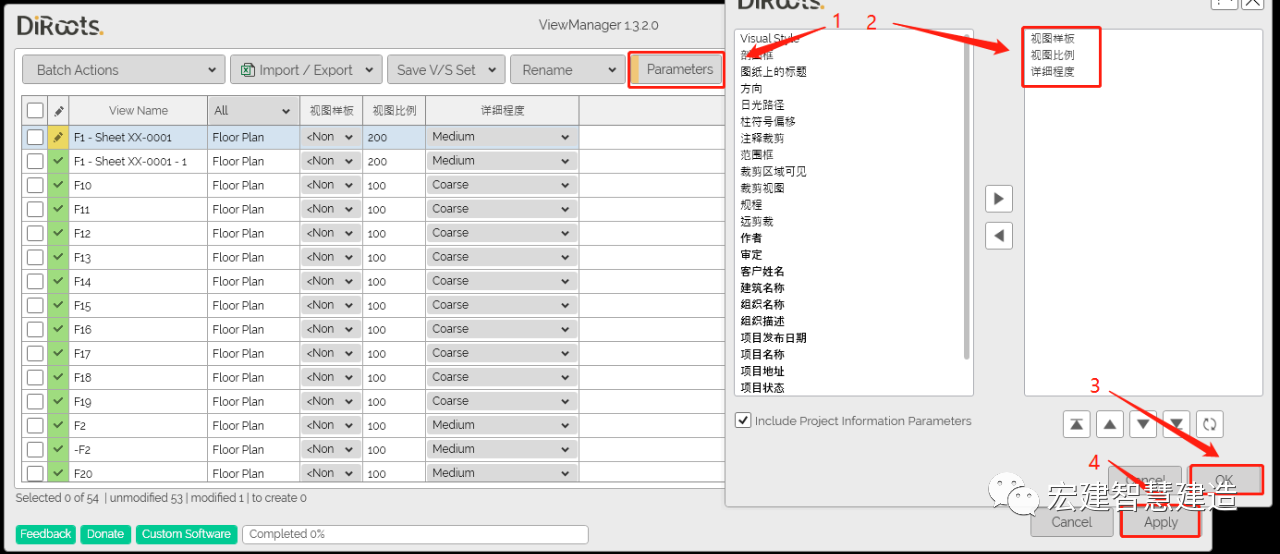Check the box for F12 row

point(35,233)
